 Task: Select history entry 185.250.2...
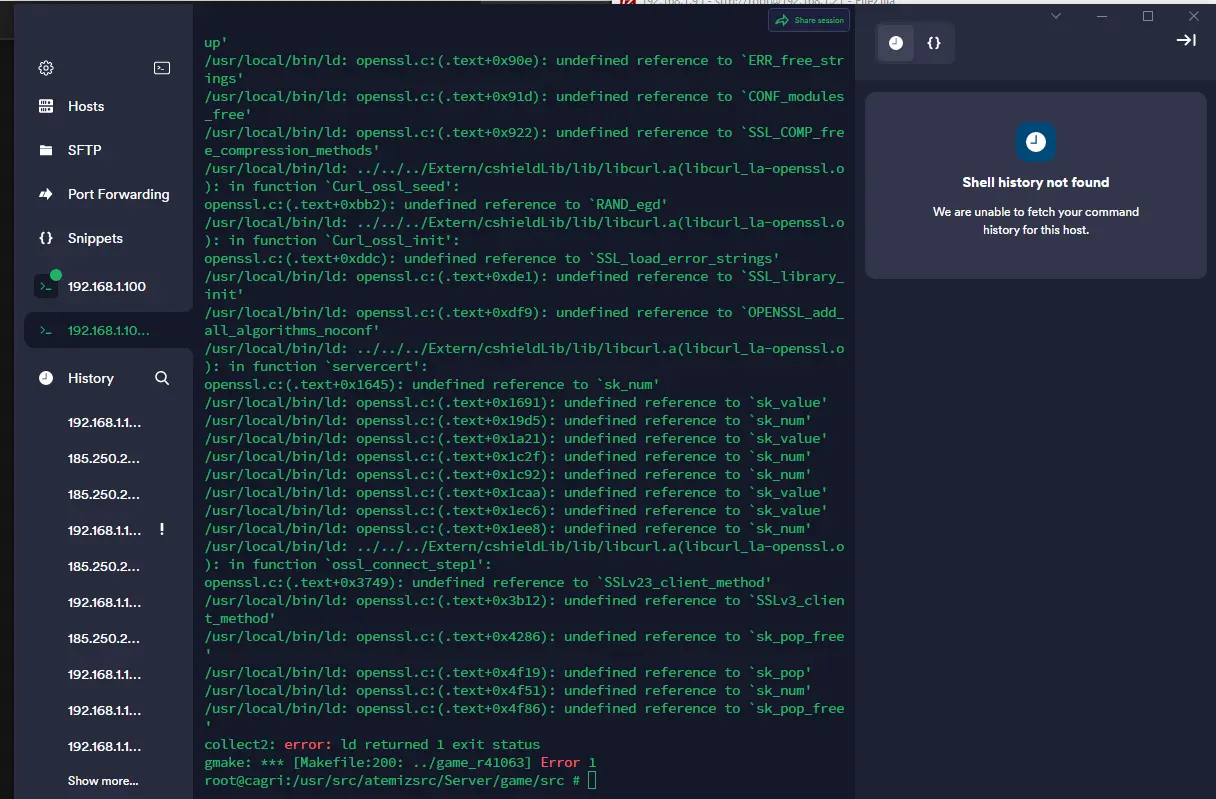click(x=104, y=458)
